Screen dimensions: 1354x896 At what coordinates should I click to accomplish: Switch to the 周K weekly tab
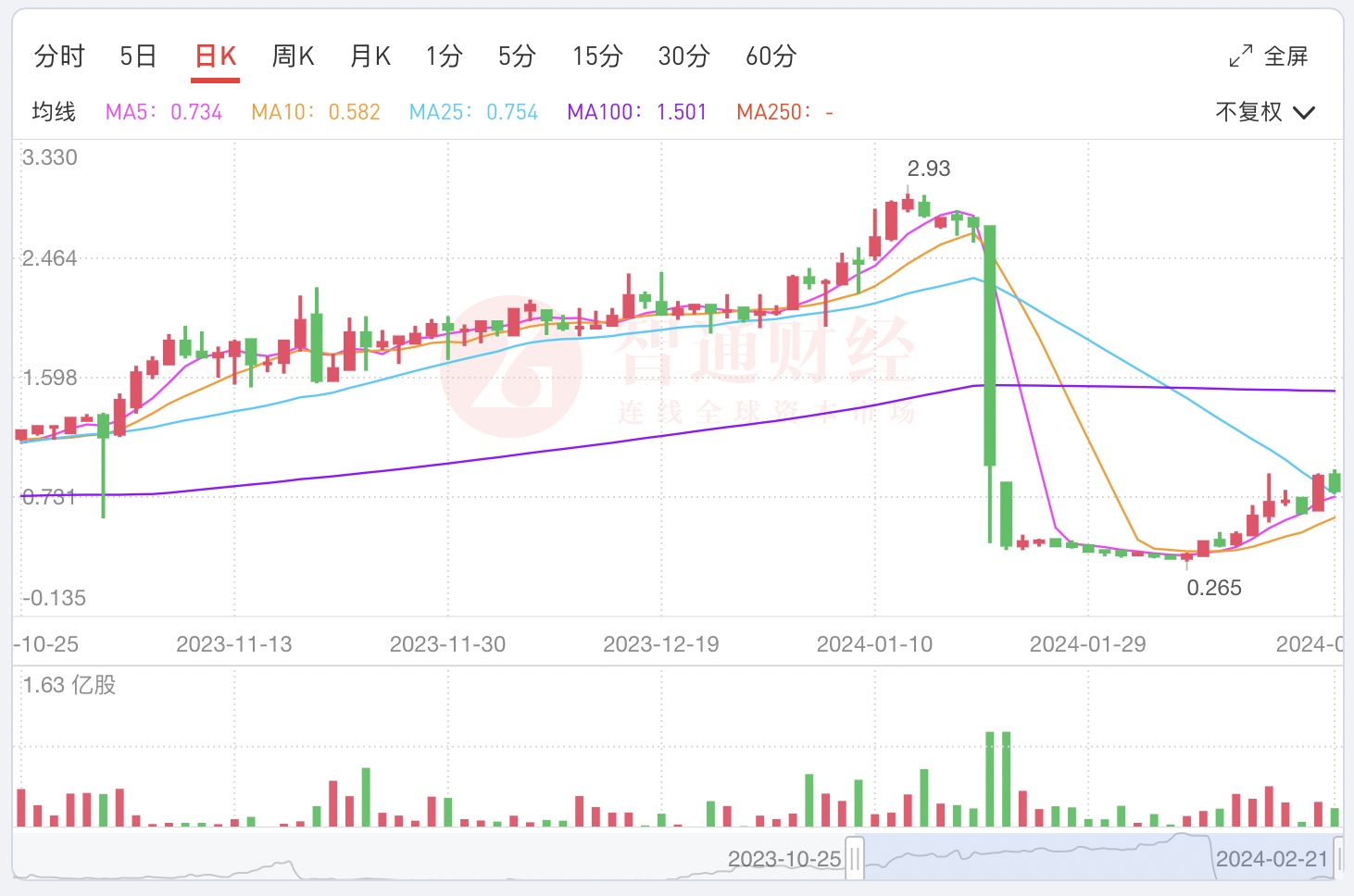tap(294, 56)
